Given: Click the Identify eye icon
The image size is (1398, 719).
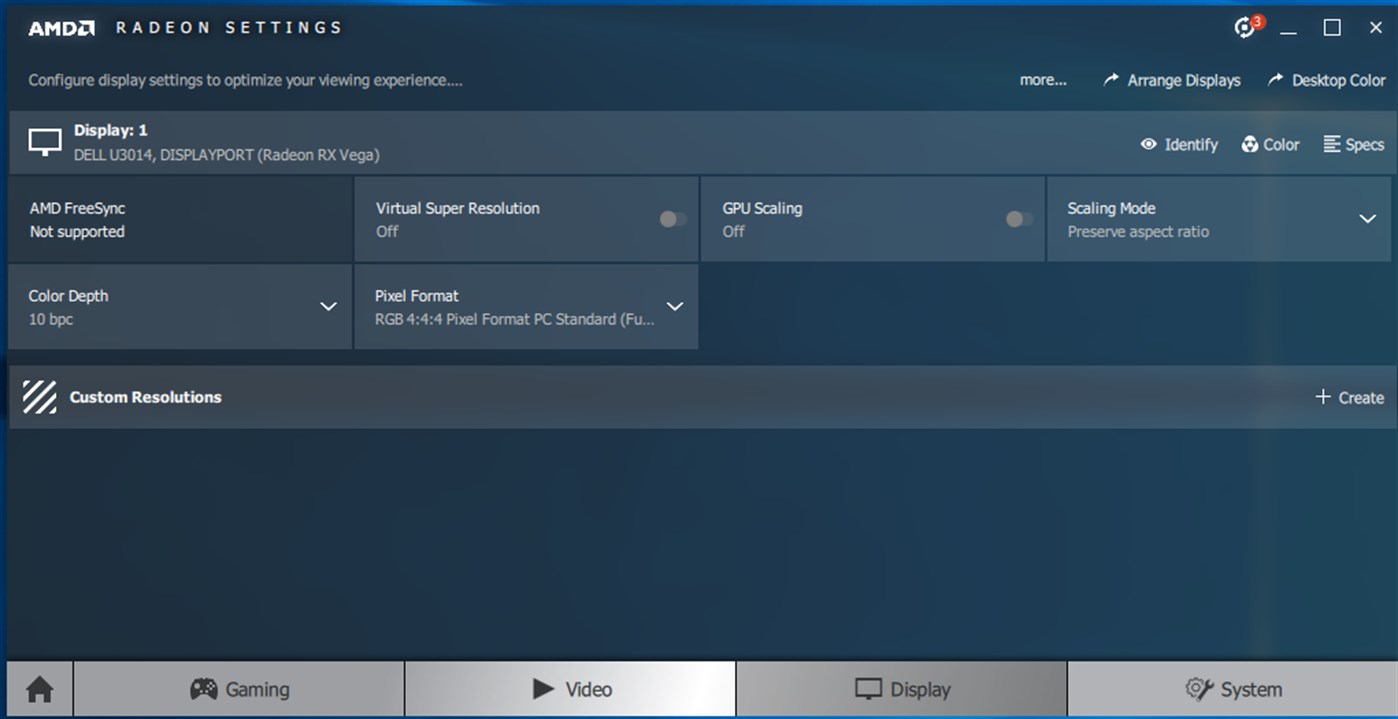Looking at the screenshot, I should [1150, 144].
